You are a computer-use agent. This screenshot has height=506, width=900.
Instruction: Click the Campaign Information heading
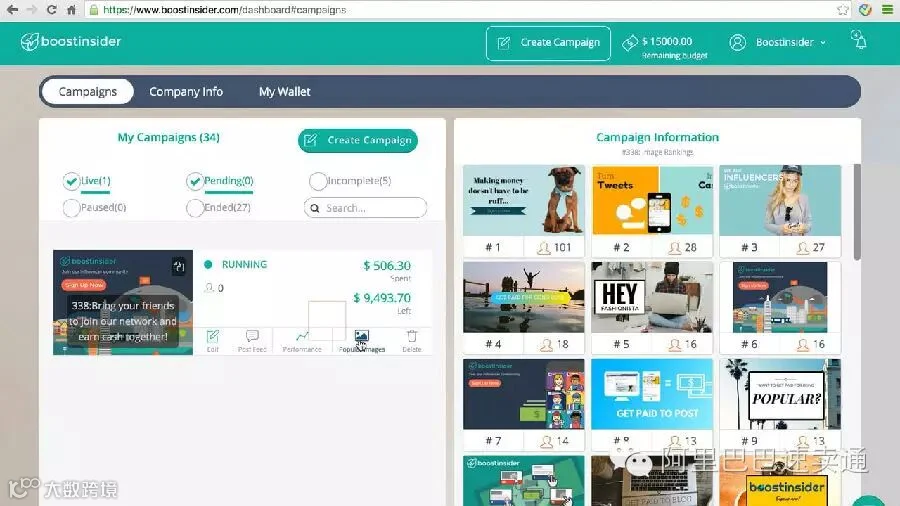[657, 138]
